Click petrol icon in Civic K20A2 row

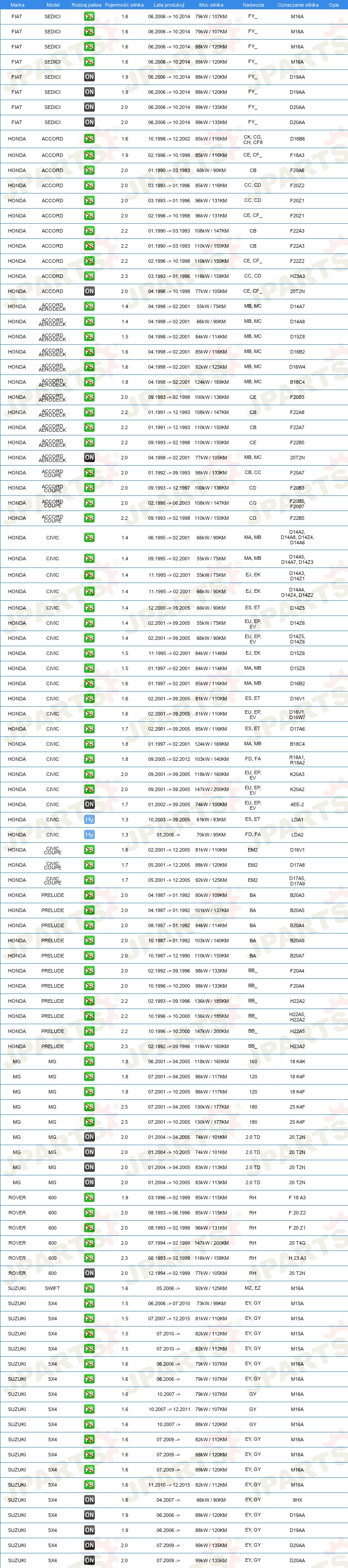coord(89,789)
